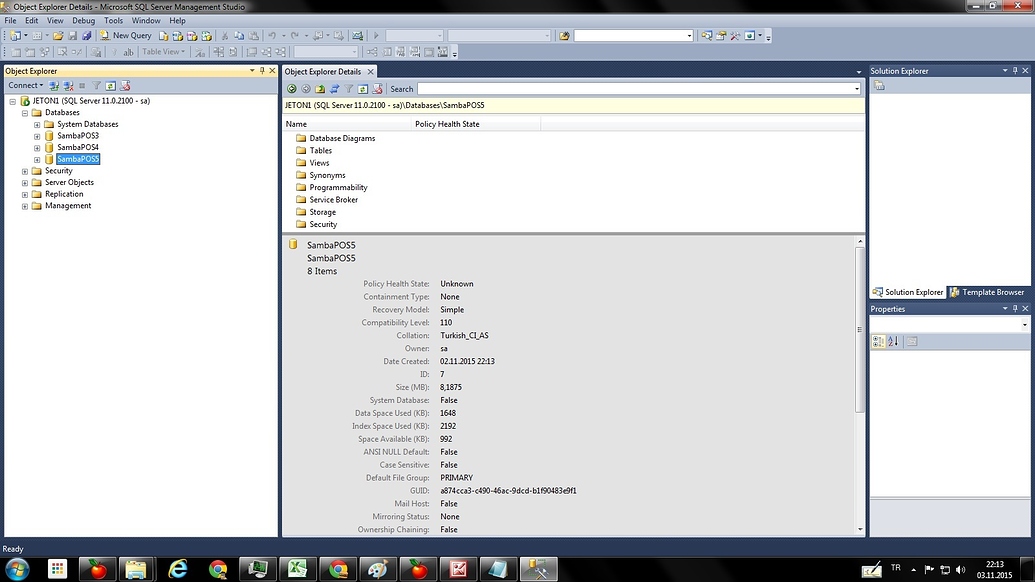
Task: Click the Categorized view icon in Properties panel
Action: (878, 342)
